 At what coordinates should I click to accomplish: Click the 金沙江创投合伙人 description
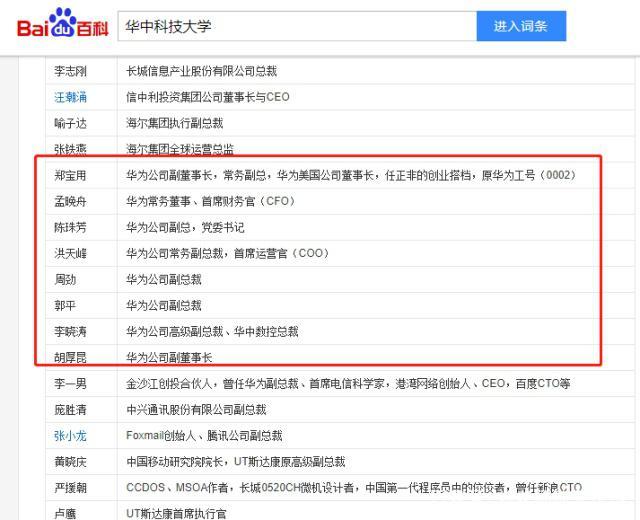point(348,384)
